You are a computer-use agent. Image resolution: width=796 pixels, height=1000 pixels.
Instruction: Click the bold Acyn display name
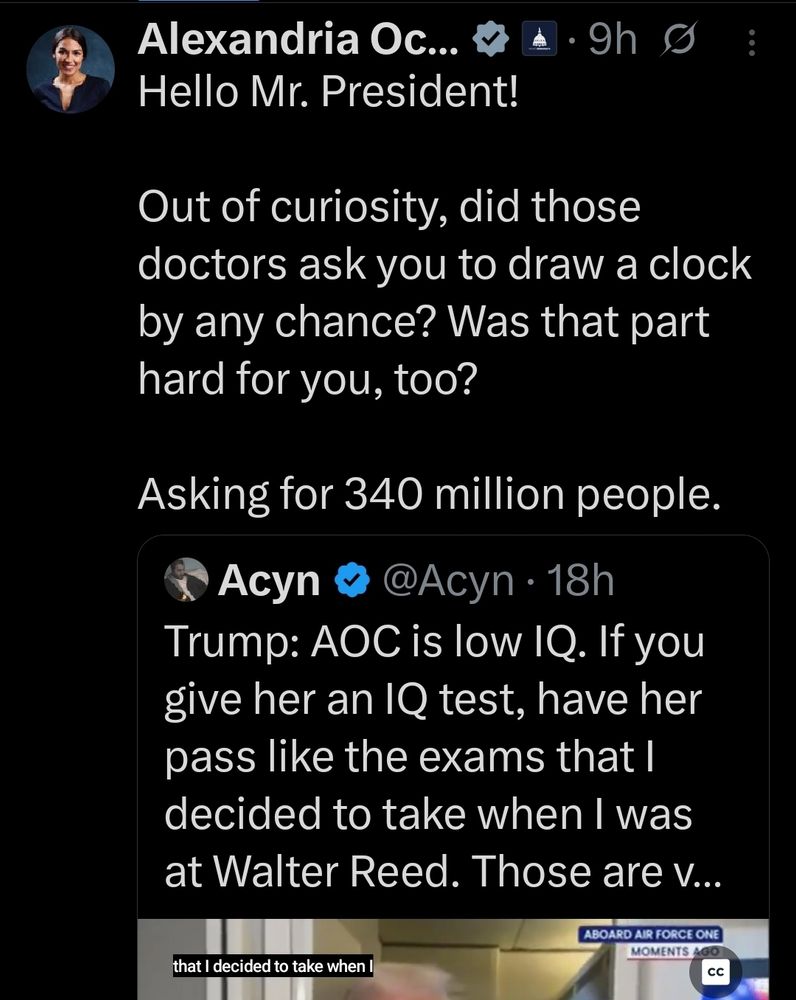pyautogui.click(x=268, y=581)
